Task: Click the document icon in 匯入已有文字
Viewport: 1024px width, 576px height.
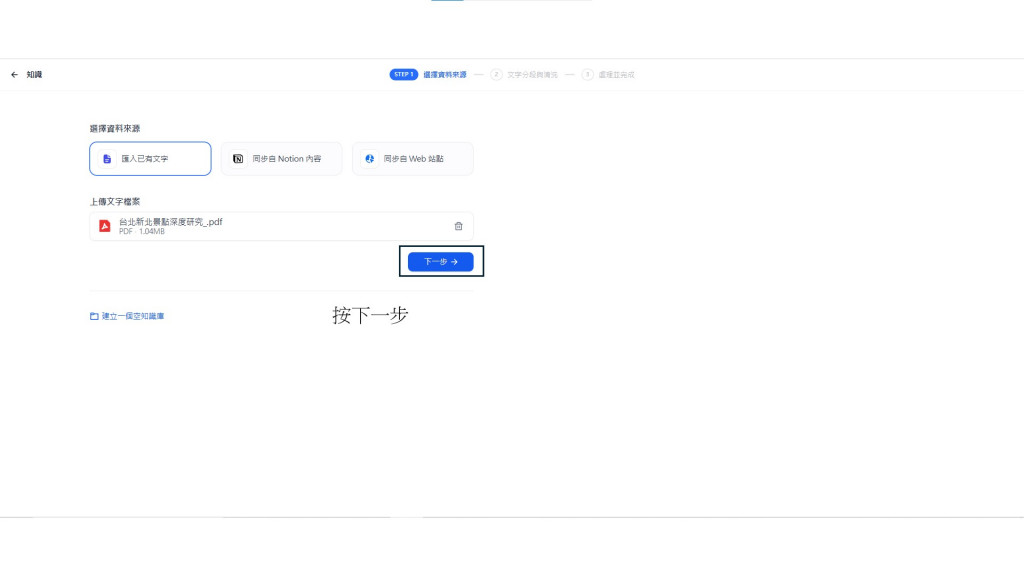Action: click(107, 159)
